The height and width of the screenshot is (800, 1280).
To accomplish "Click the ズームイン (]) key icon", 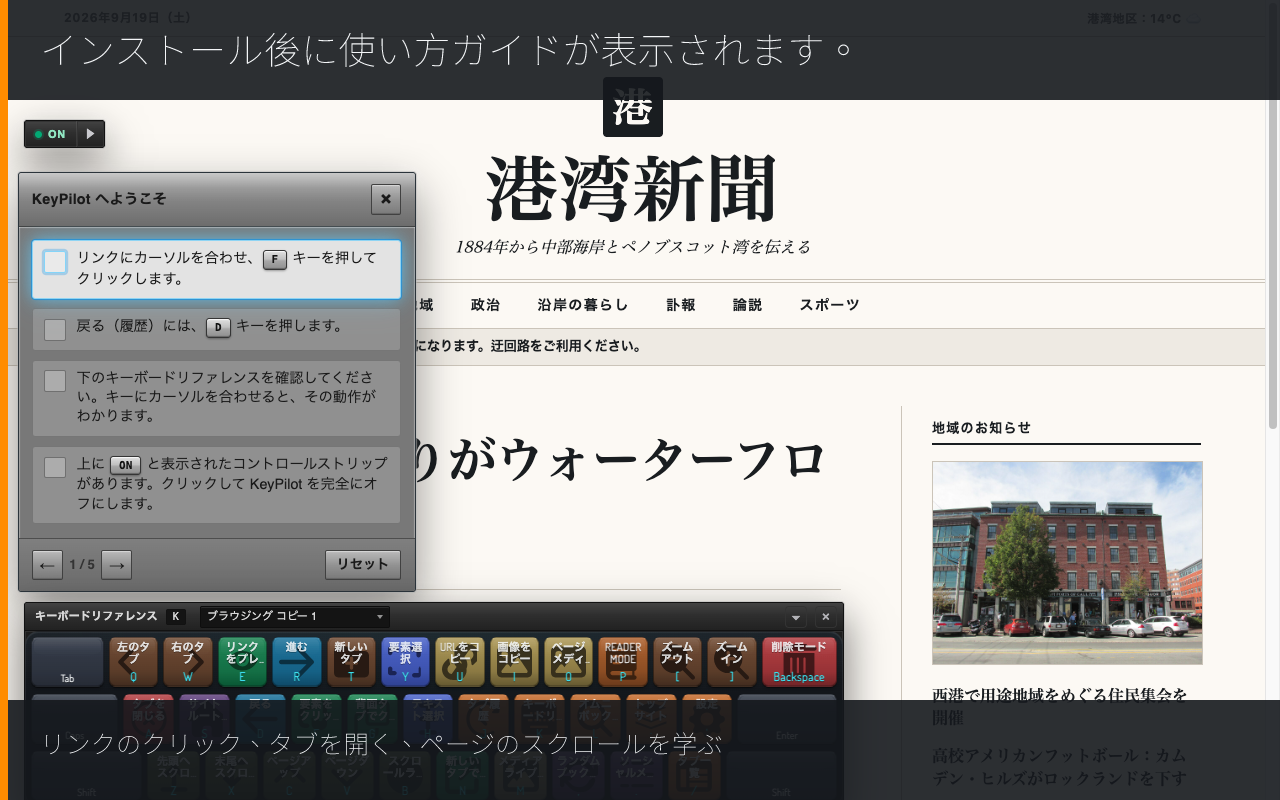I will click(732, 662).
